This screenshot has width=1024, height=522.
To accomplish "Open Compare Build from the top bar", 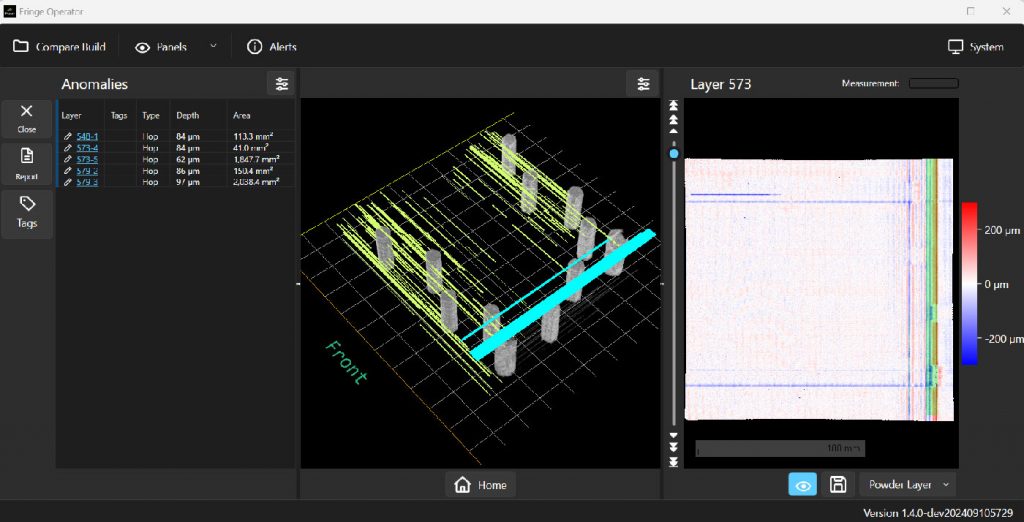I will point(60,47).
